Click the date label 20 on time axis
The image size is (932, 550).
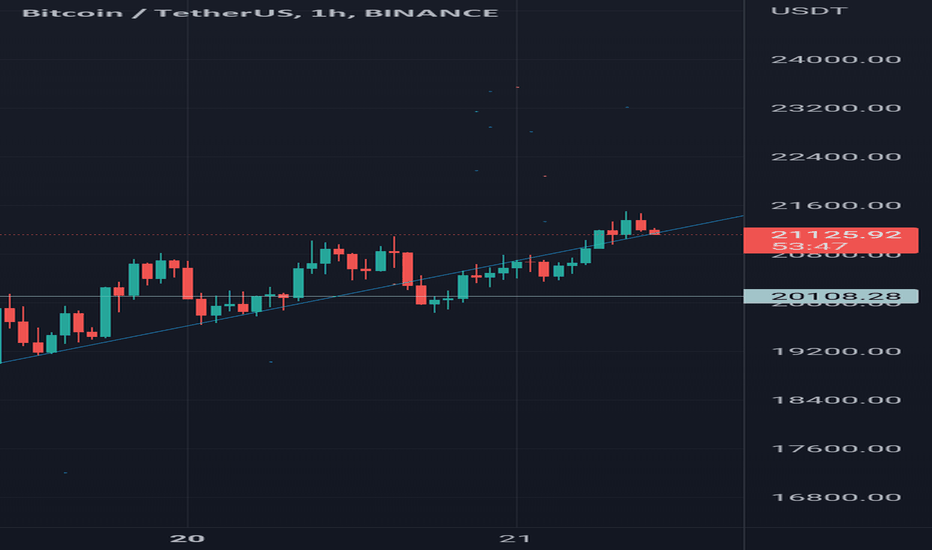click(x=187, y=539)
